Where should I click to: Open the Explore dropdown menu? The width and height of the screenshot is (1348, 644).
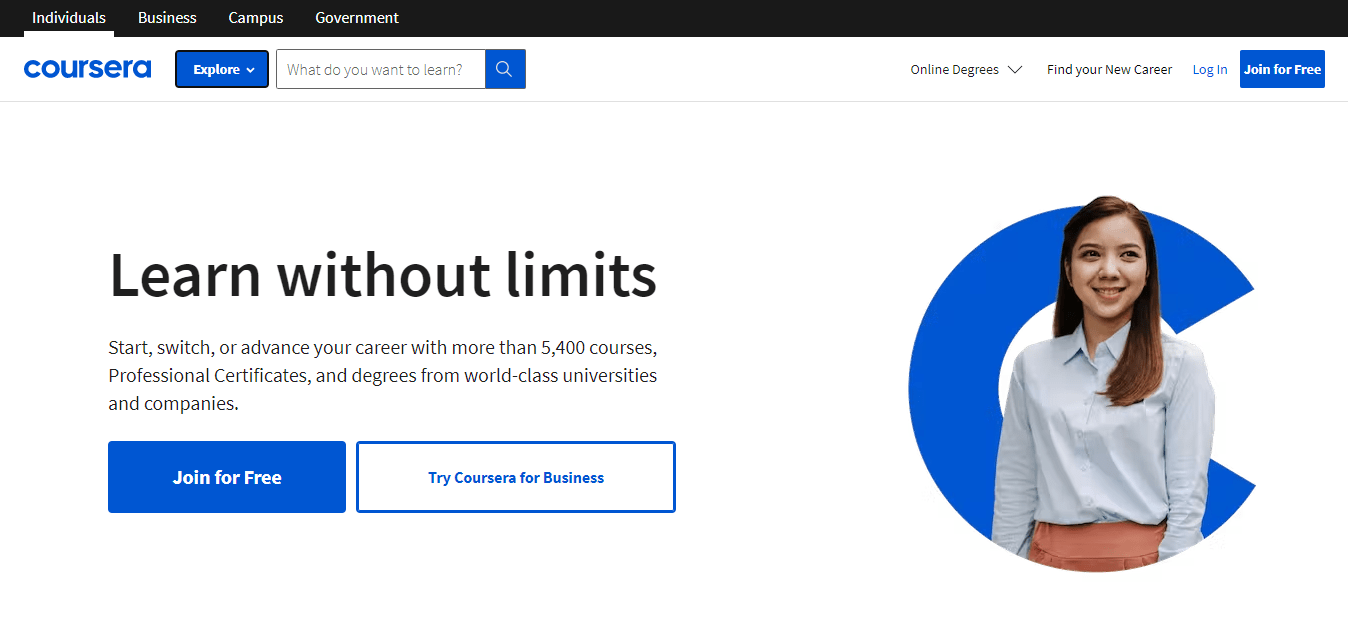click(221, 69)
